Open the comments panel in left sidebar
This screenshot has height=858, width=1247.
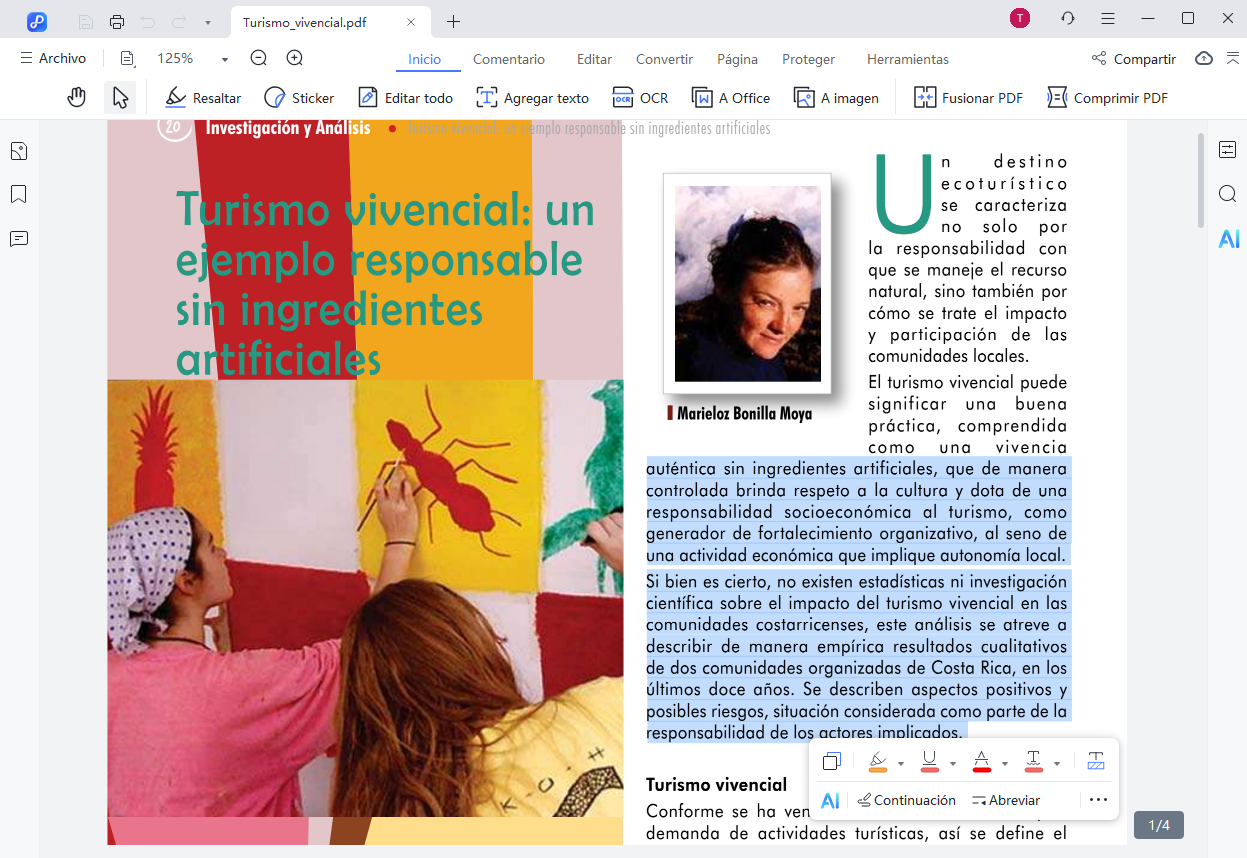coord(18,238)
